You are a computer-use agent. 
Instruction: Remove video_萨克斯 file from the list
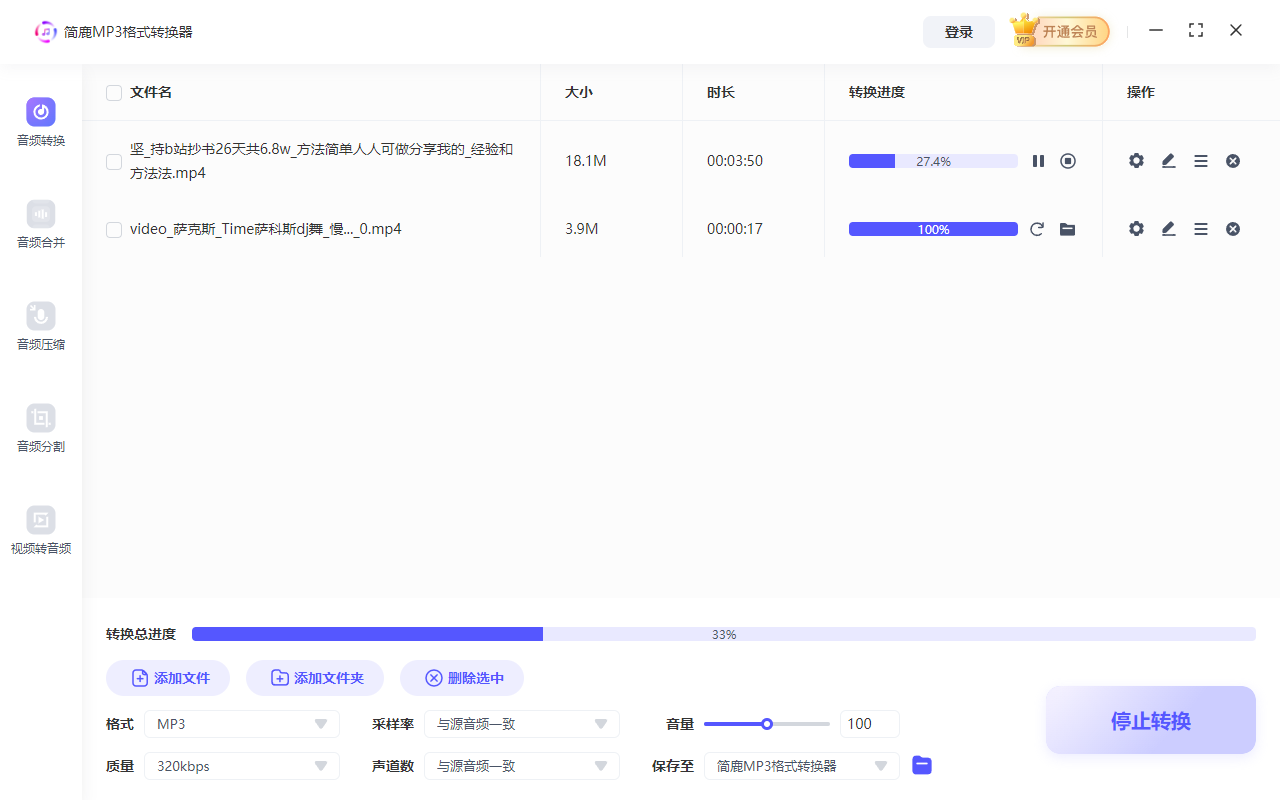pyautogui.click(x=1232, y=228)
